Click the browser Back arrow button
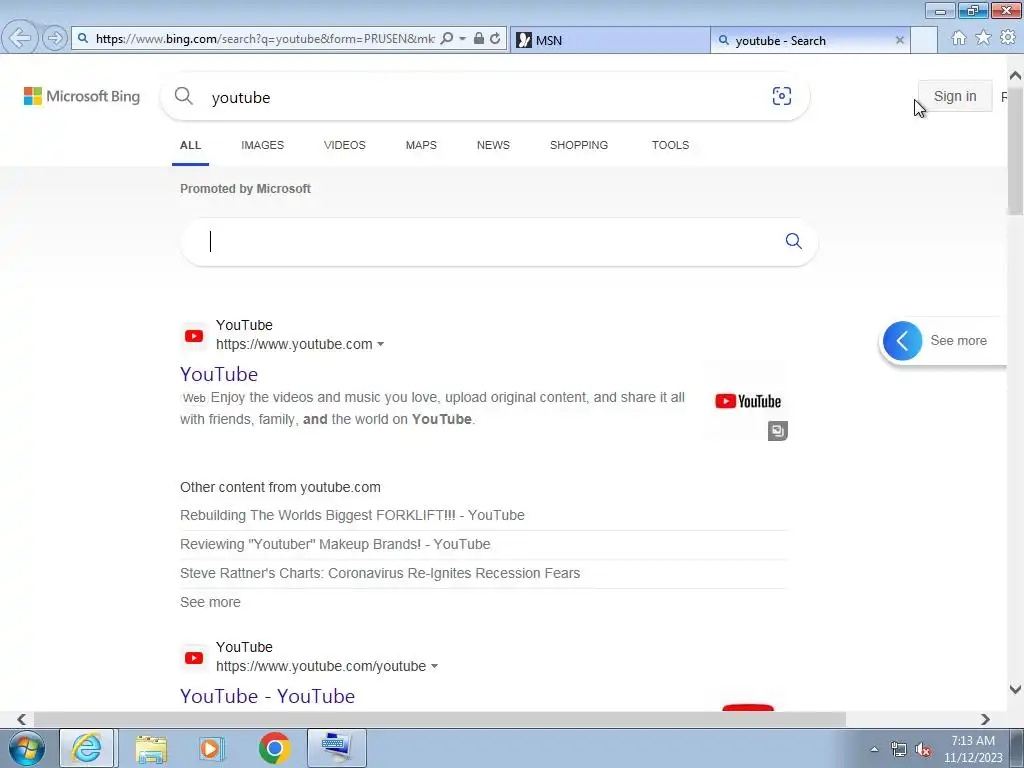1024x768 pixels. point(20,38)
